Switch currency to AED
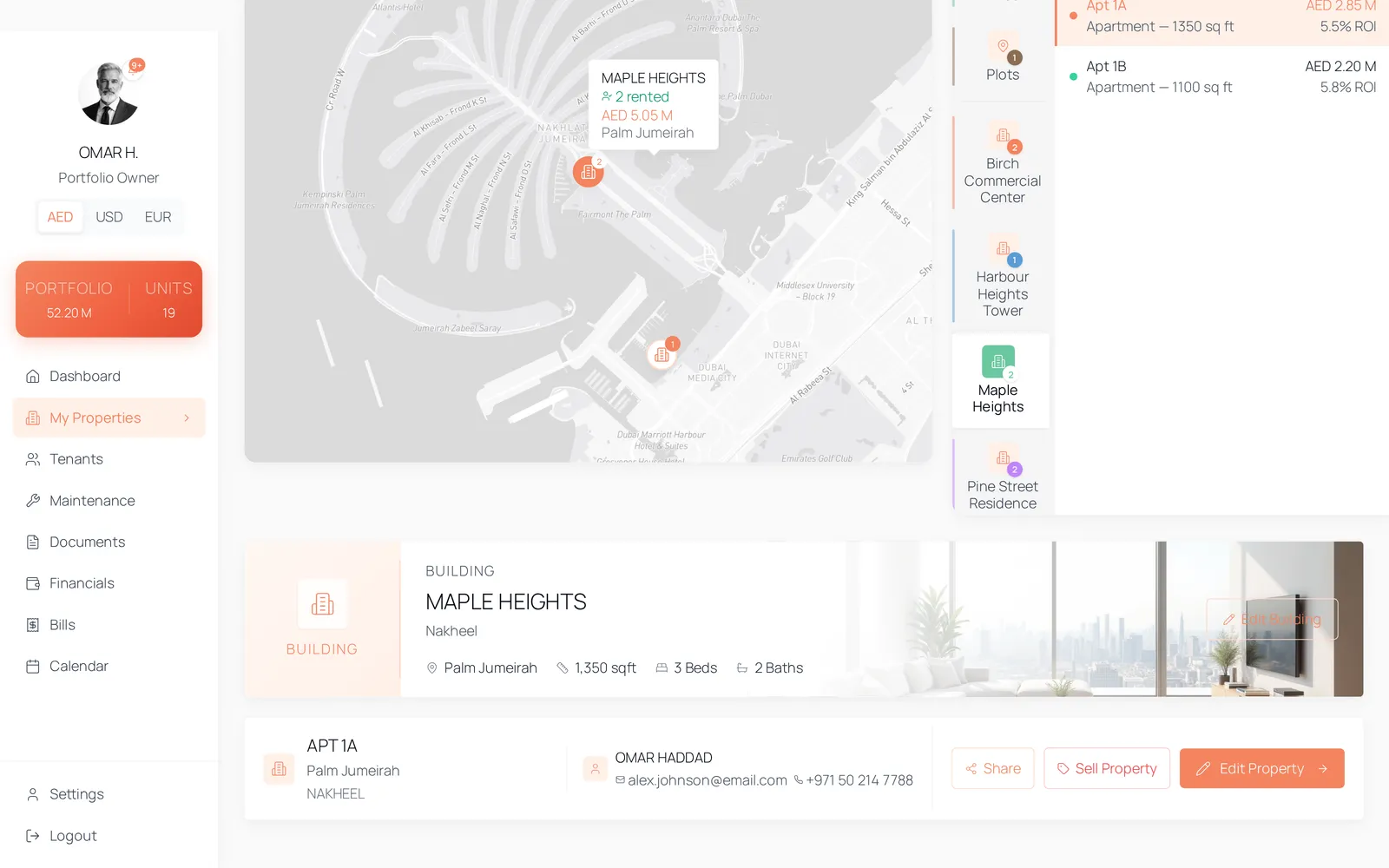Viewport: 1389px width, 868px height. pos(60,217)
